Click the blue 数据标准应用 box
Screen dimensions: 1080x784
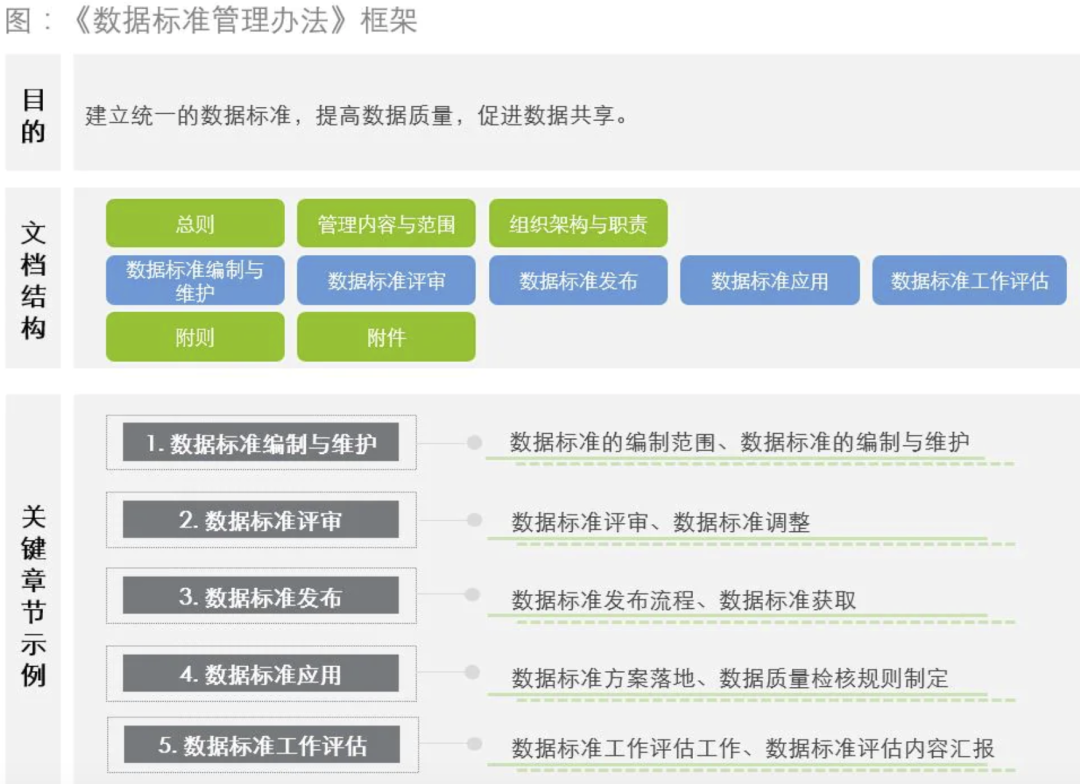(769, 280)
